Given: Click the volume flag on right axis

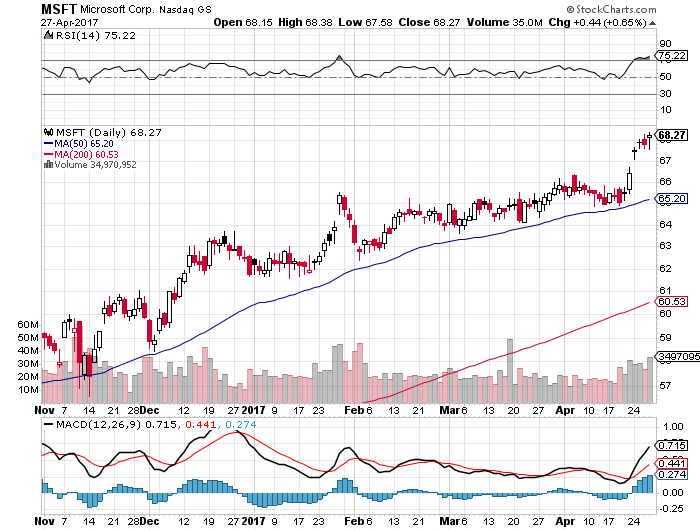Looking at the screenshot, I should pos(677,356).
